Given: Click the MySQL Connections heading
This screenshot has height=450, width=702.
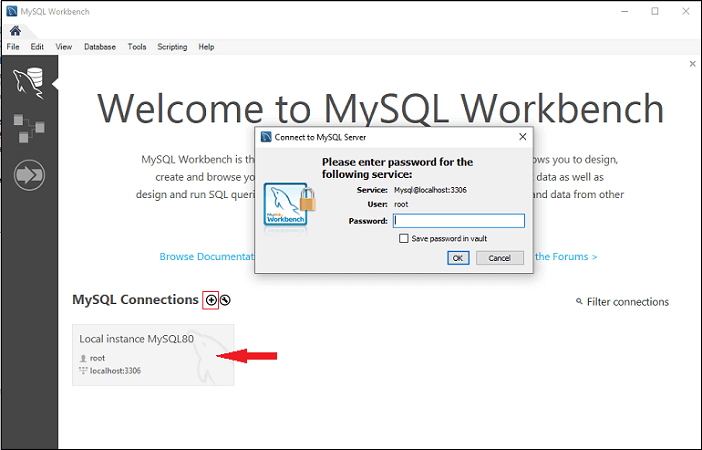Looking at the screenshot, I should click(135, 300).
